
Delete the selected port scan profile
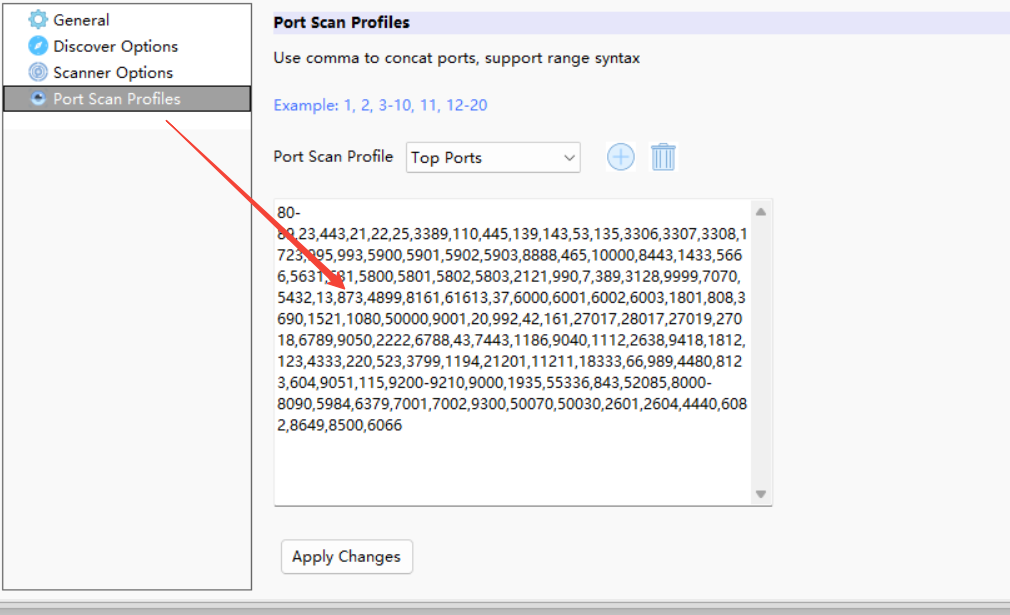(x=663, y=157)
